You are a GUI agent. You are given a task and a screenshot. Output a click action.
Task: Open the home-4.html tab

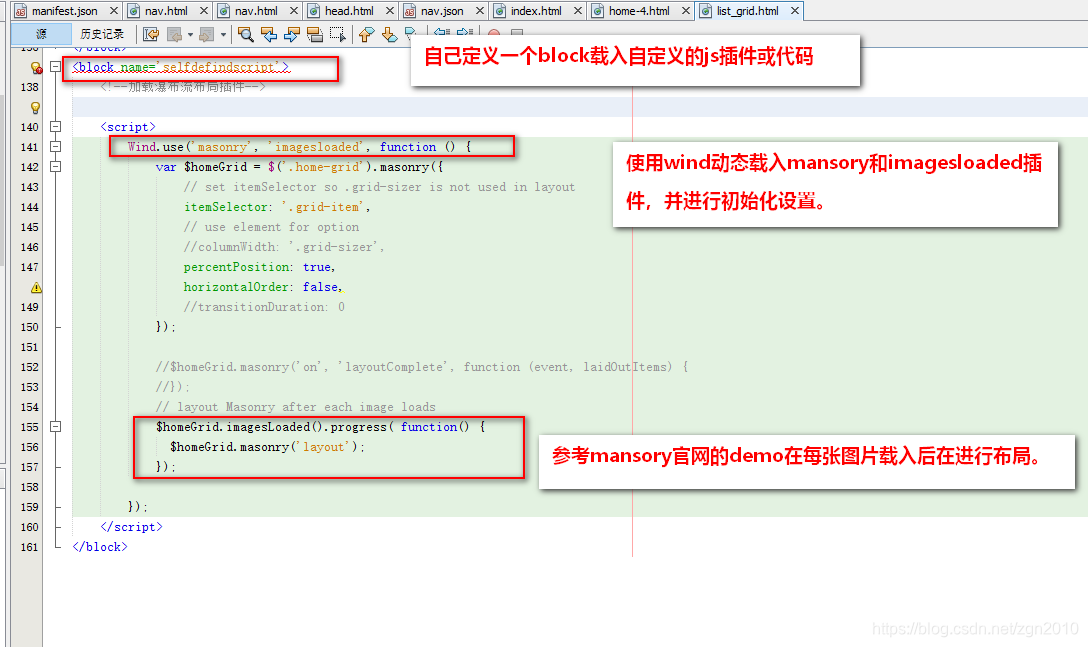(x=639, y=11)
